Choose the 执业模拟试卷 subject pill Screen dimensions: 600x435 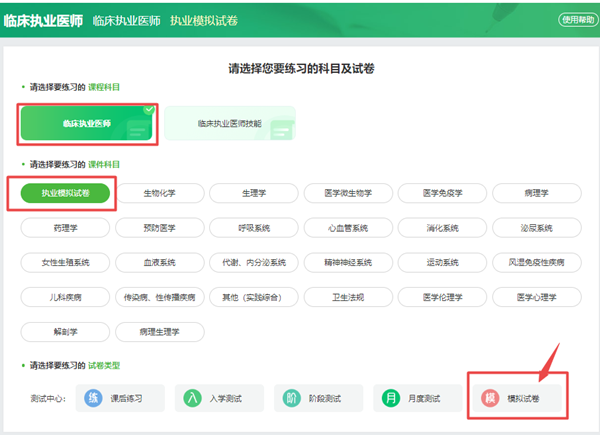coord(64,193)
